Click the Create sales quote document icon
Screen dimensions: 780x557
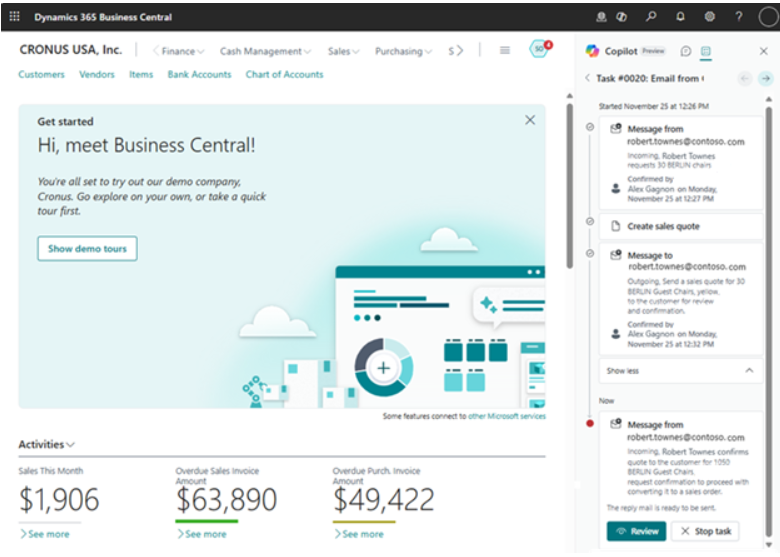point(615,226)
